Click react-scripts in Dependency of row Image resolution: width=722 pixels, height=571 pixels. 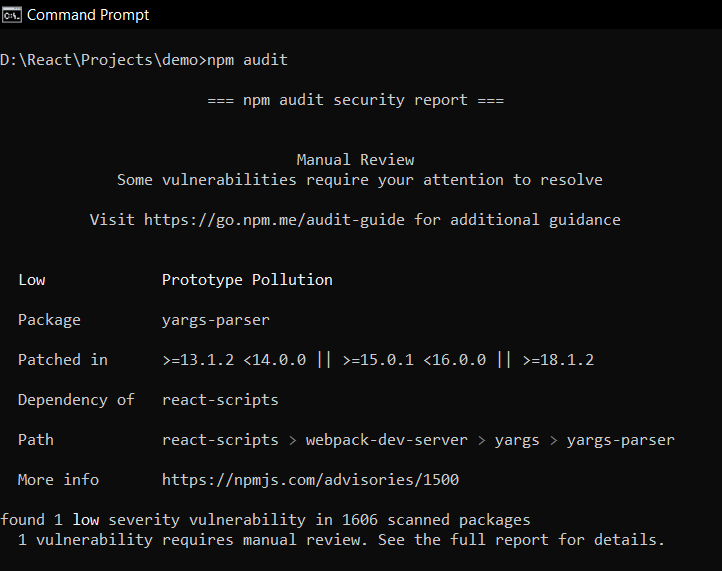click(220, 400)
